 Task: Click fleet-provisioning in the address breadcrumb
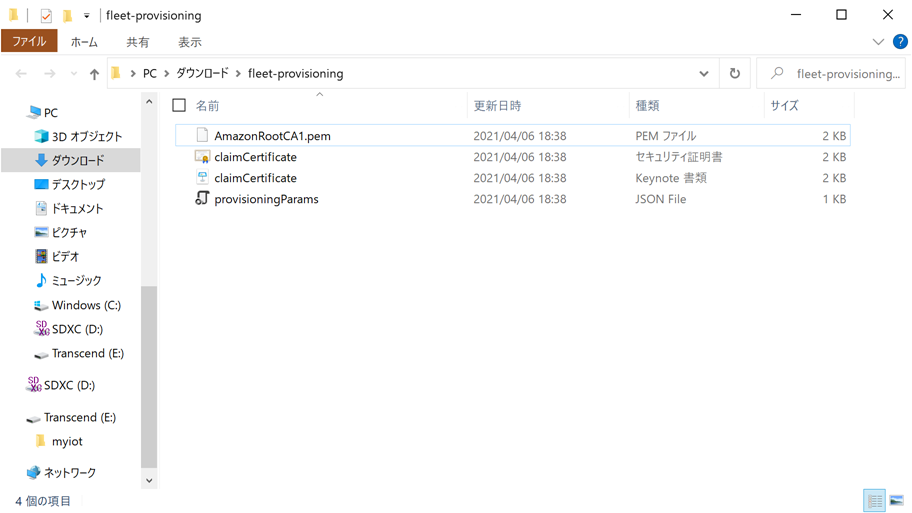coord(295,74)
